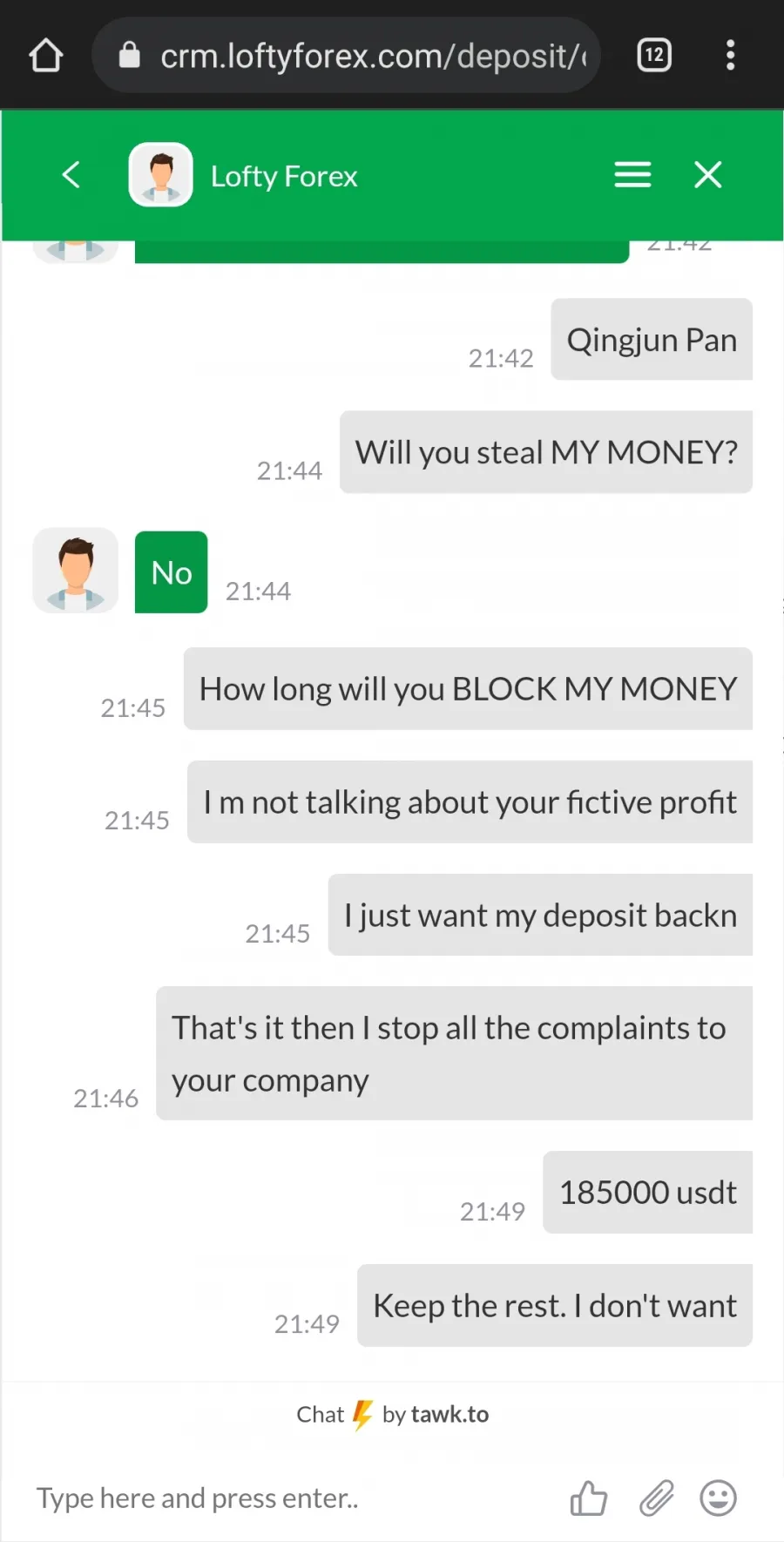Open the browser tab switcher showing 12
784x1542 pixels.
click(x=654, y=56)
